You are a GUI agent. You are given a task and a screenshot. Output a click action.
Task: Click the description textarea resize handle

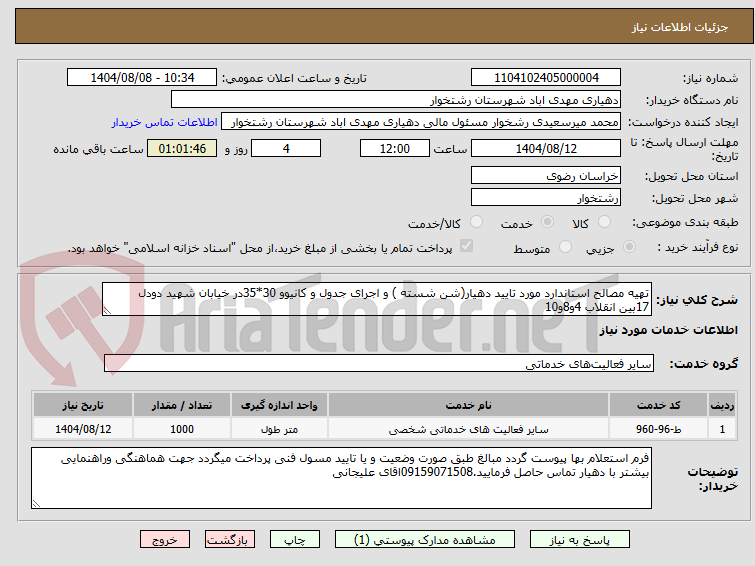point(107,311)
